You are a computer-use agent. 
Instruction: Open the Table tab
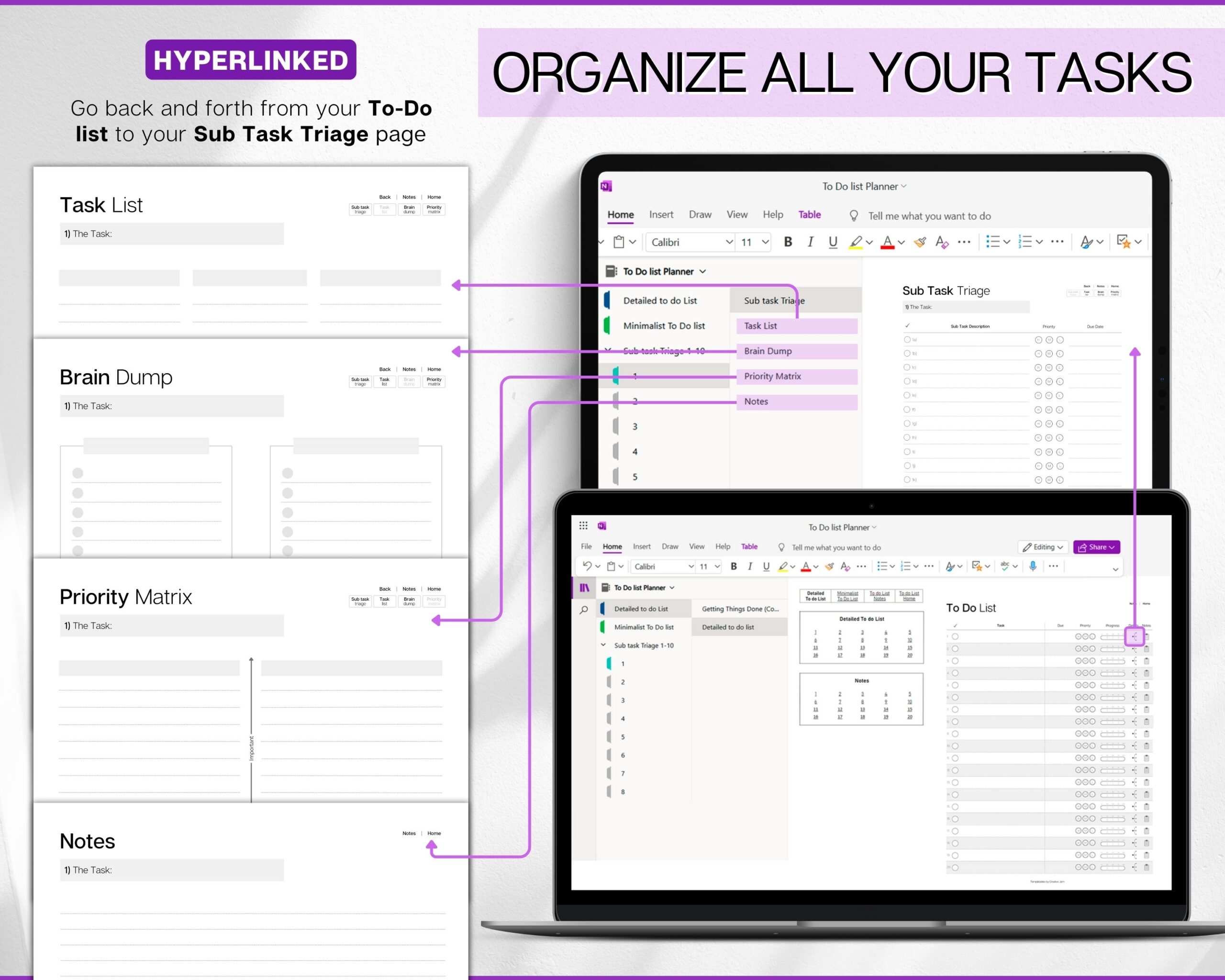(809, 214)
